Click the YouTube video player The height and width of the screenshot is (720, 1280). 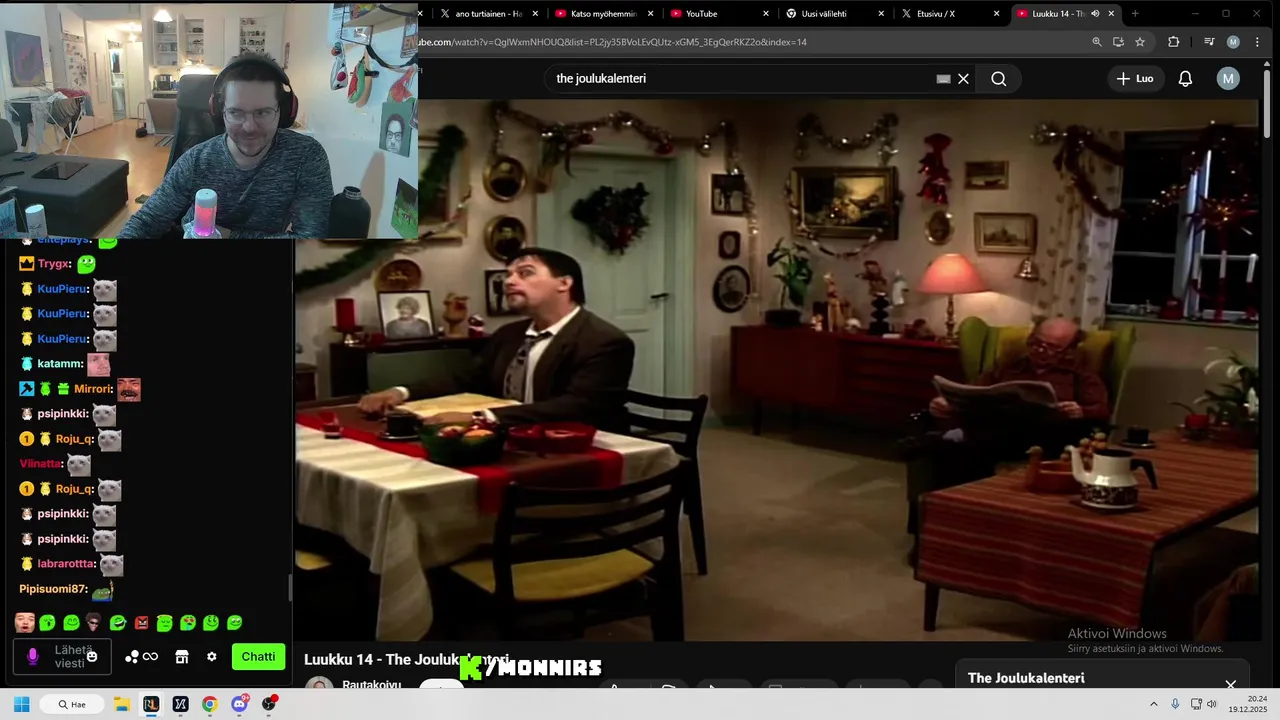coord(776,370)
